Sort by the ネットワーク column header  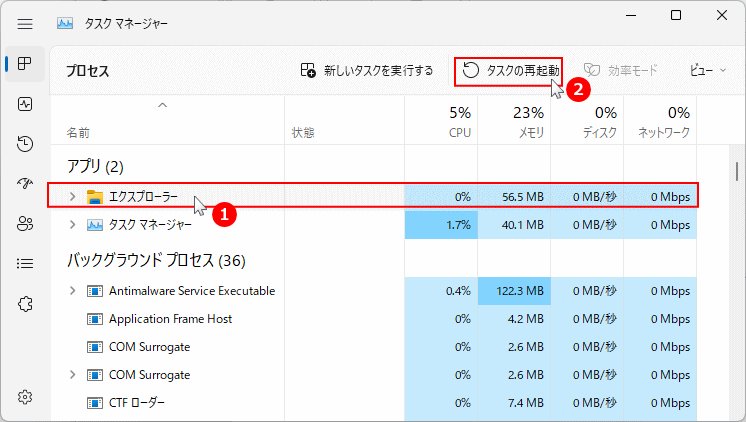664,132
